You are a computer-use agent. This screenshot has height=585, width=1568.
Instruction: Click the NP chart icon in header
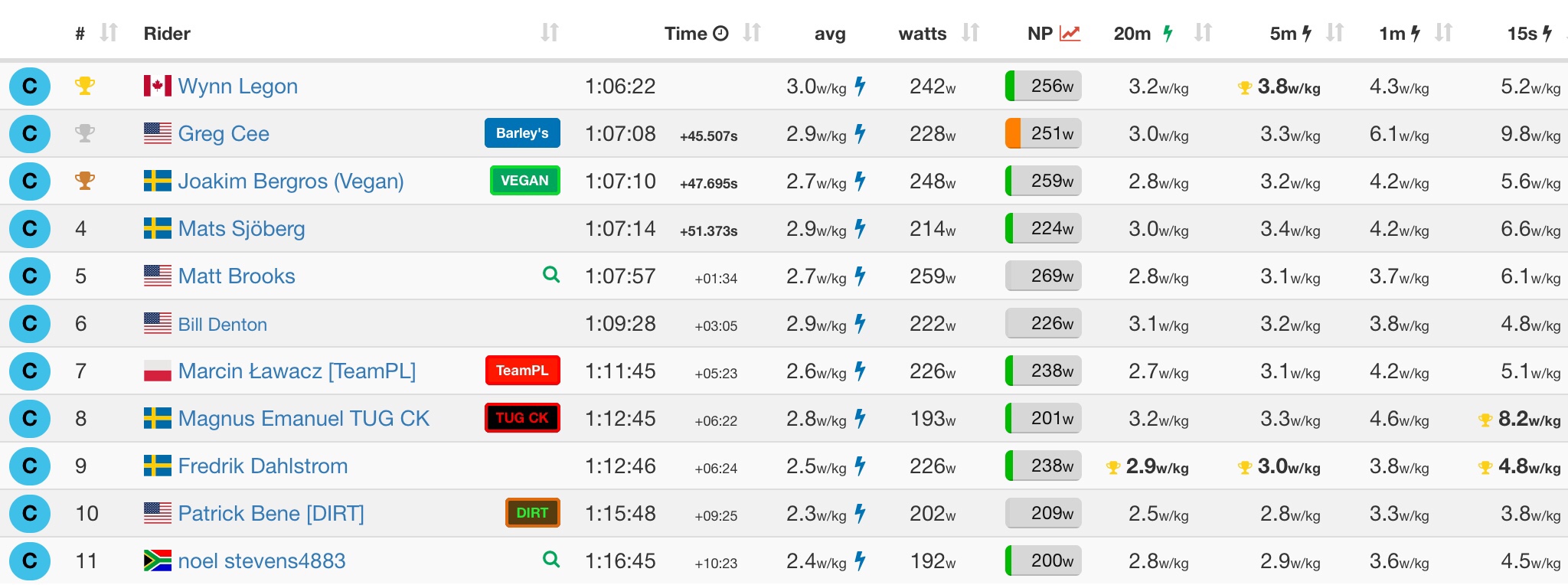tap(1070, 34)
